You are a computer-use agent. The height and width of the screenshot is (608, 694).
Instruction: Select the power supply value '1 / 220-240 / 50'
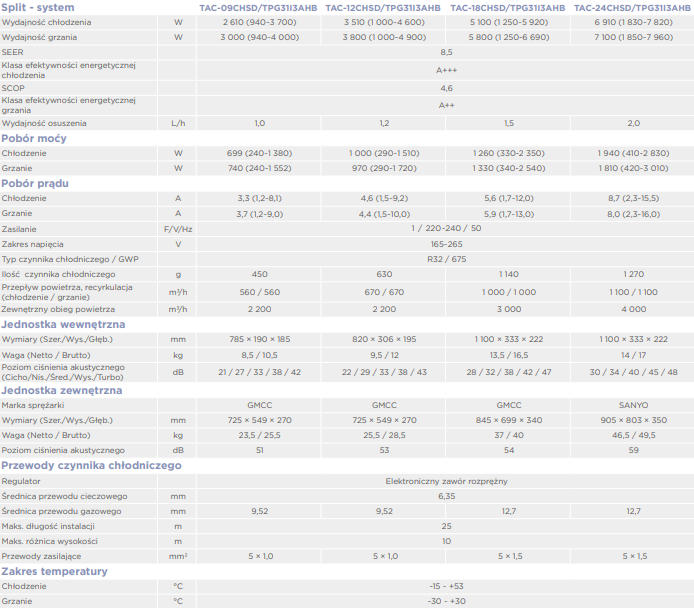pos(446,228)
